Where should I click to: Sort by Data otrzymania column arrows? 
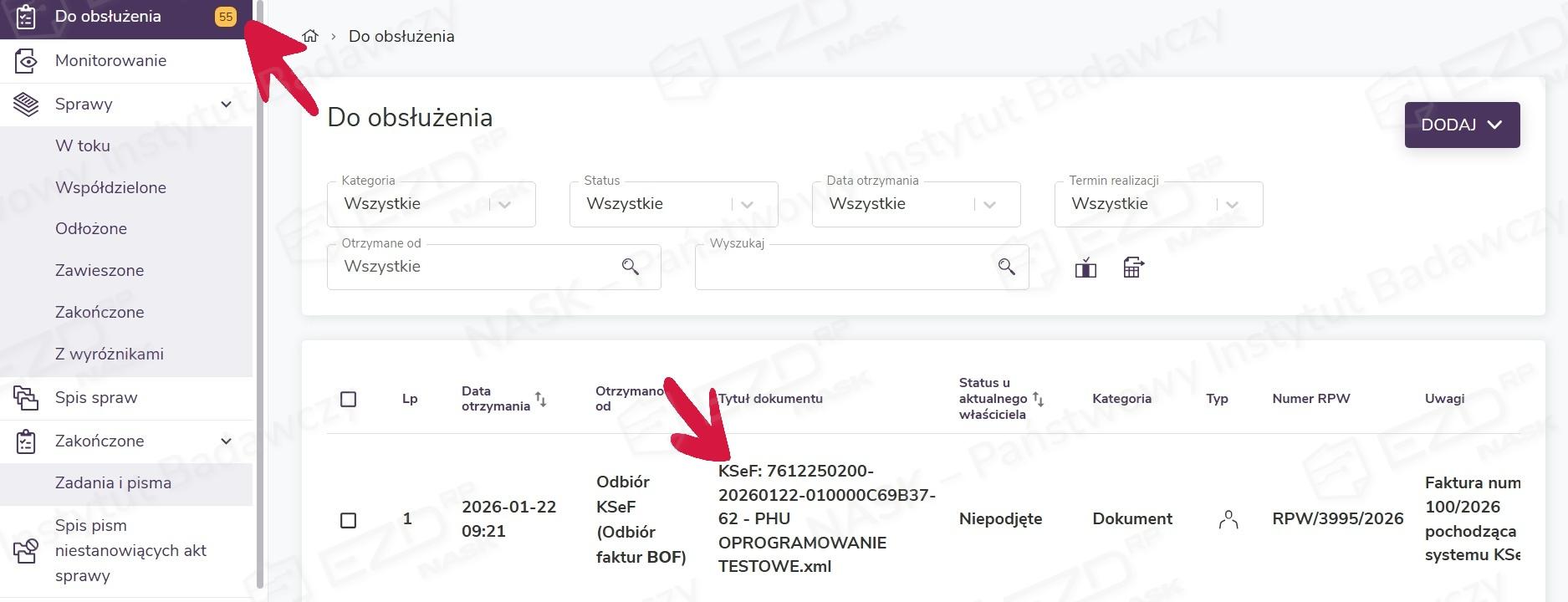pos(541,399)
